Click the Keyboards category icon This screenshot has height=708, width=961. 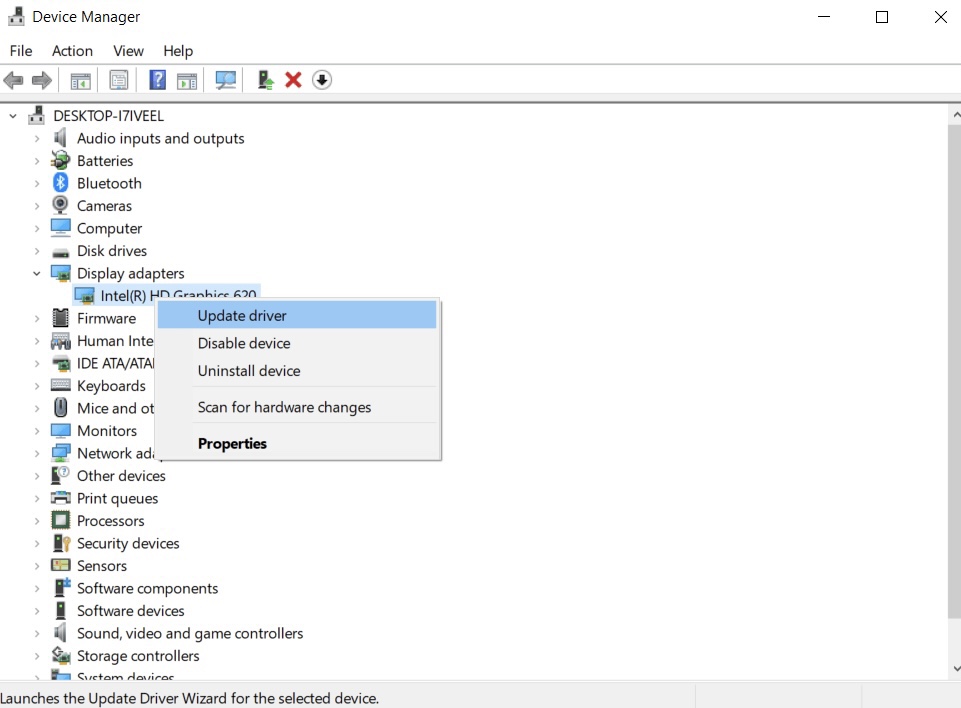pos(61,385)
